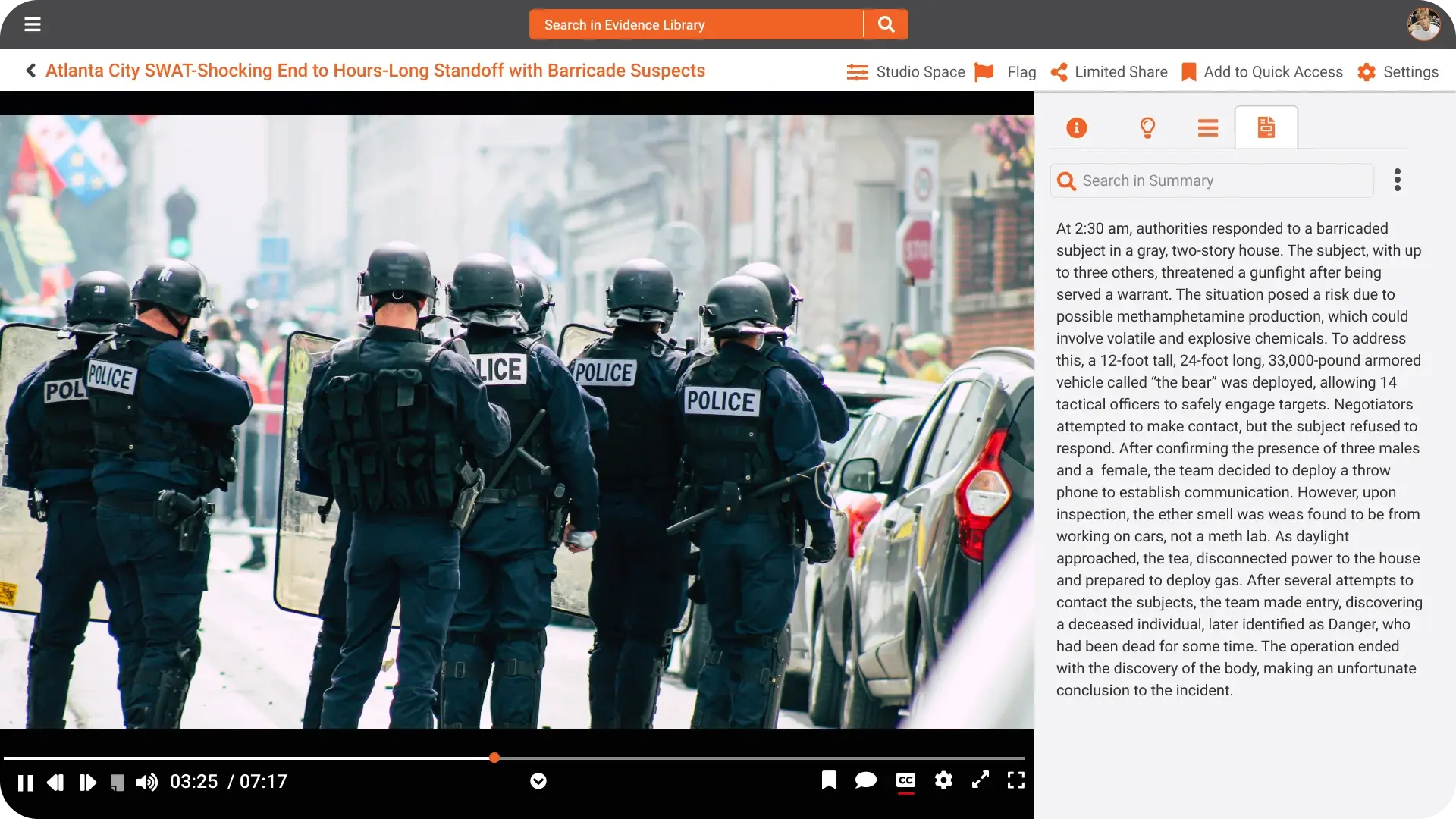Open the hamburger main menu
The height and width of the screenshot is (819, 1456).
32,24
